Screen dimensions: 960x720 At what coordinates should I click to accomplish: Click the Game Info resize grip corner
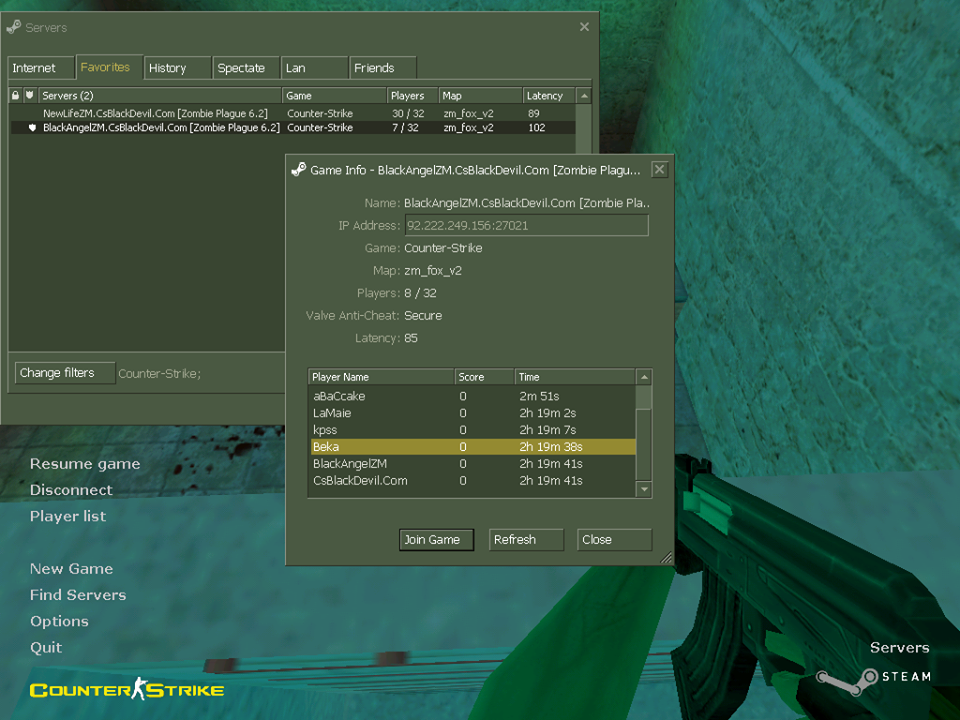667,558
